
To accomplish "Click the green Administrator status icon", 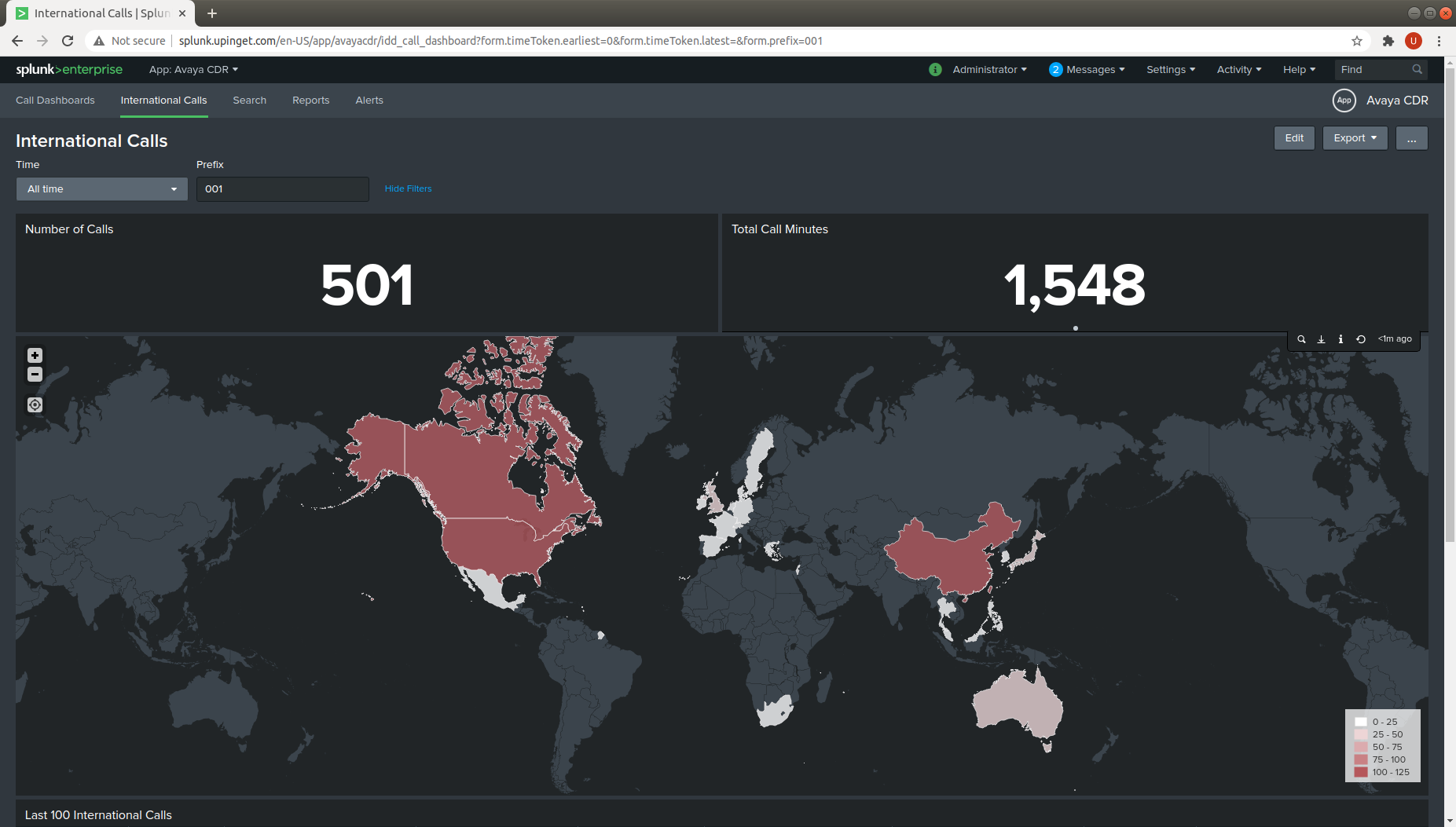I will (935, 69).
